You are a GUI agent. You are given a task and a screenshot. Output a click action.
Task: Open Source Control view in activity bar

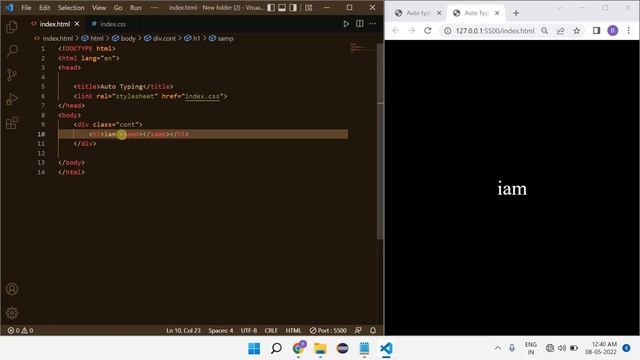tap(12, 75)
